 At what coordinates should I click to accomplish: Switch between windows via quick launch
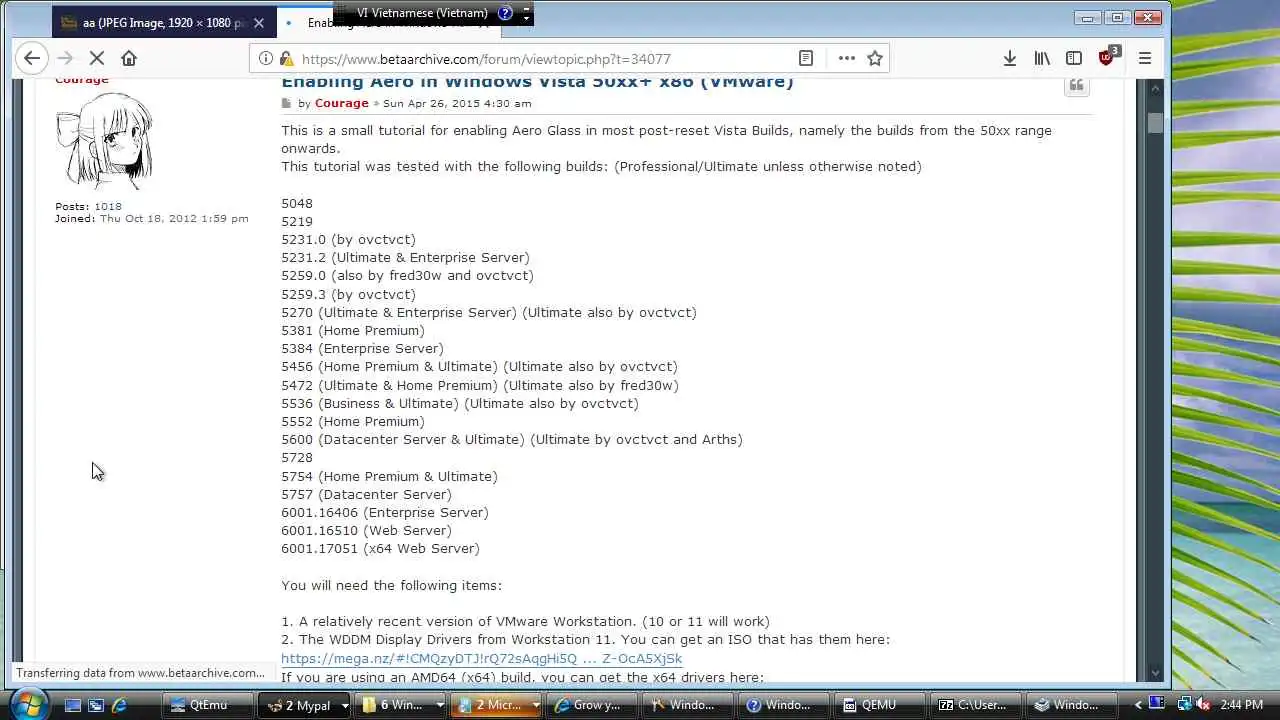[x=96, y=705]
